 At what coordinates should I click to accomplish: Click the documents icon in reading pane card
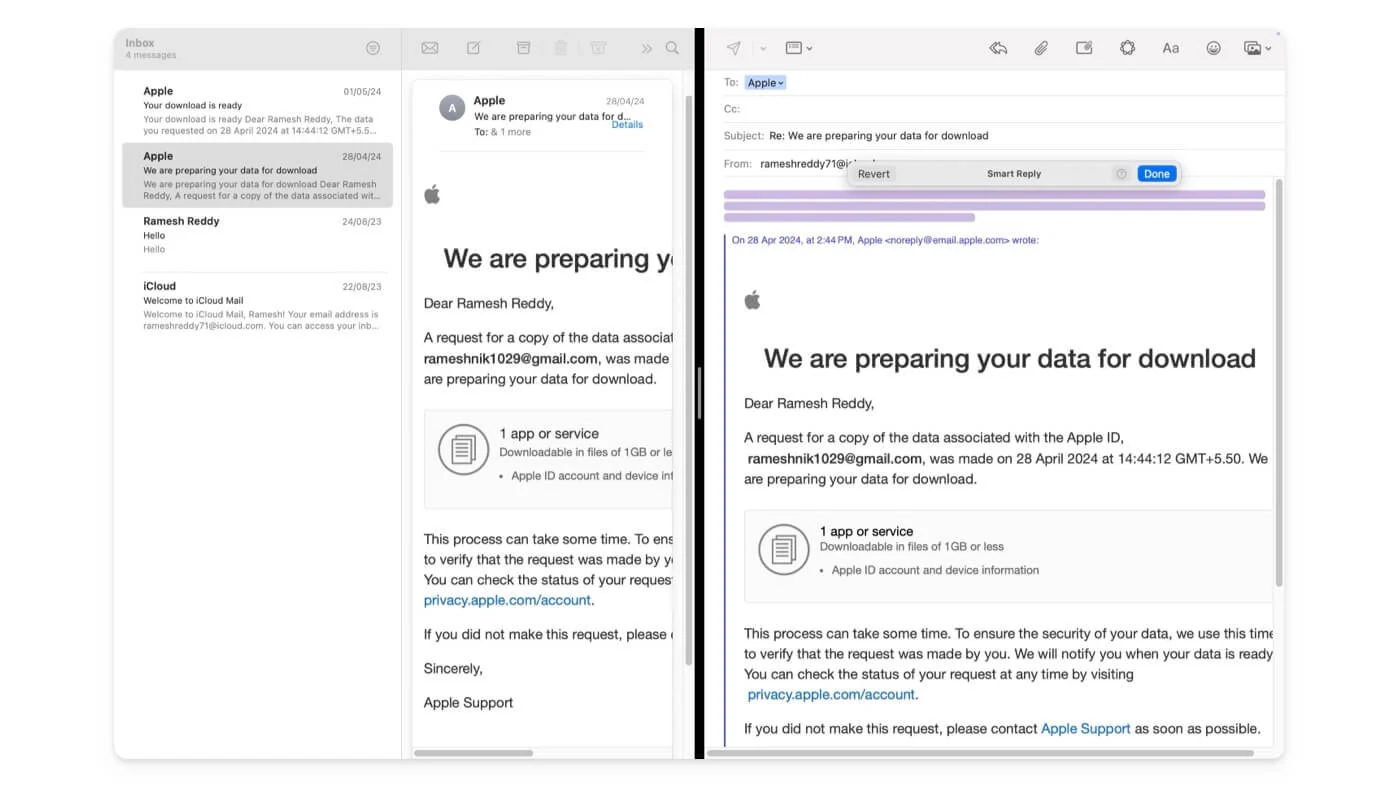[x=463, y=450]
